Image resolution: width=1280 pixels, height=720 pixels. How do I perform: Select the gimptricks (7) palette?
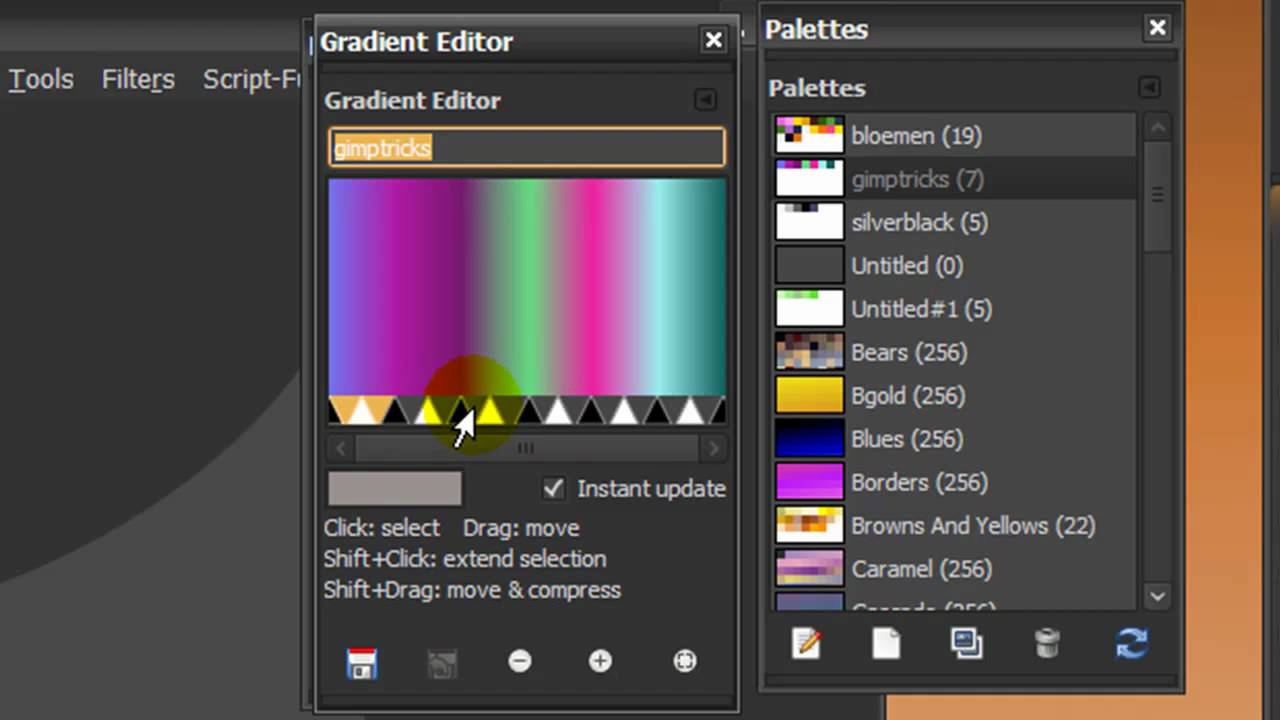(955, 179)
